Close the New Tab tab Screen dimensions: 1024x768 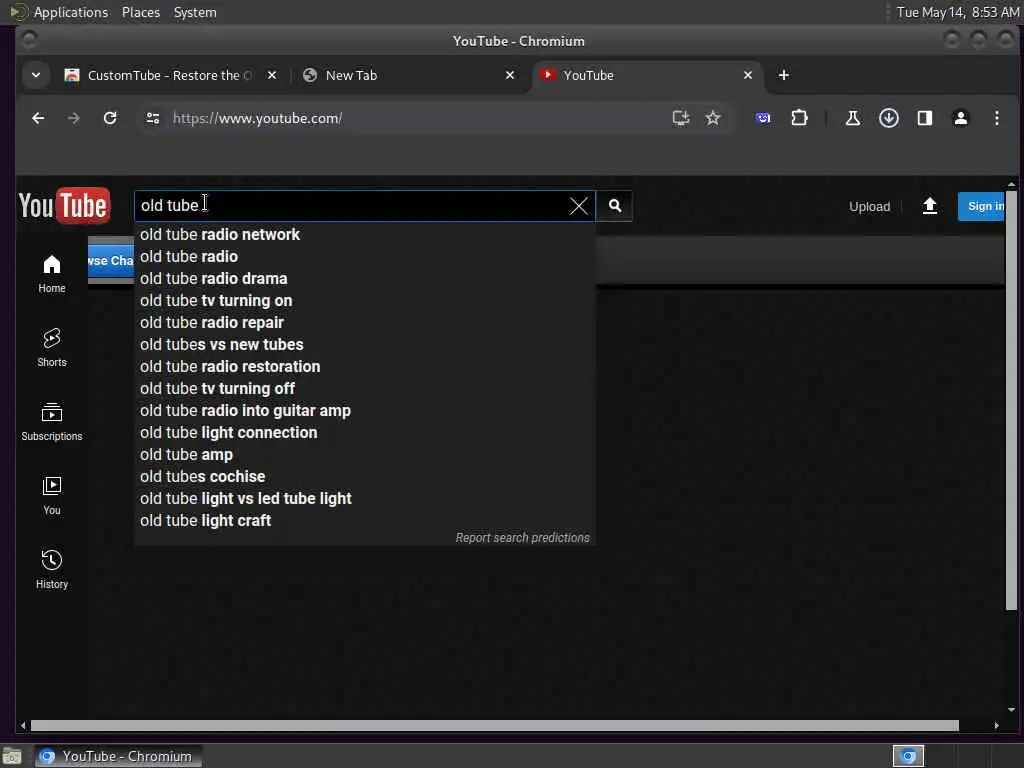click(510, 75)
